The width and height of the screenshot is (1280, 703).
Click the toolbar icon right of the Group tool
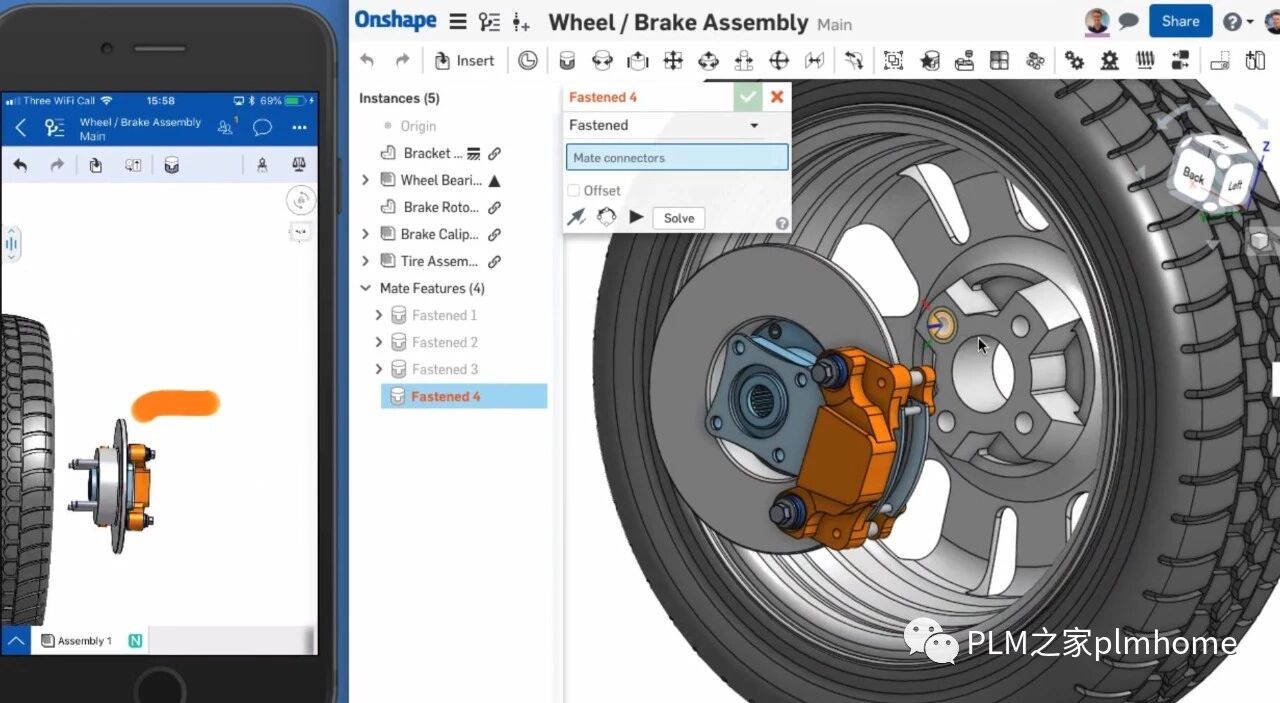click(x=930, y=61)
